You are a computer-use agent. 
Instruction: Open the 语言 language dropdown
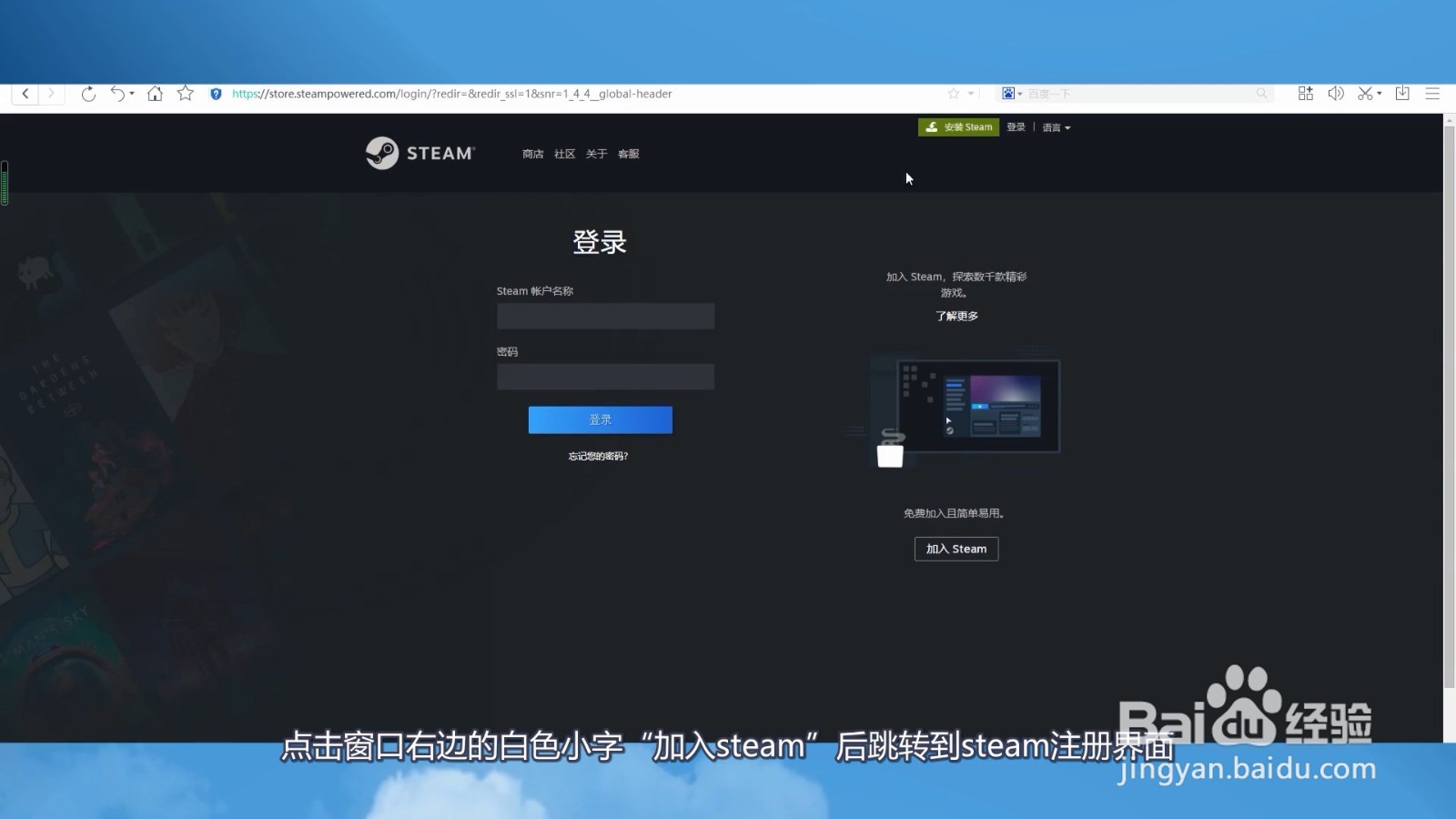1057,127
